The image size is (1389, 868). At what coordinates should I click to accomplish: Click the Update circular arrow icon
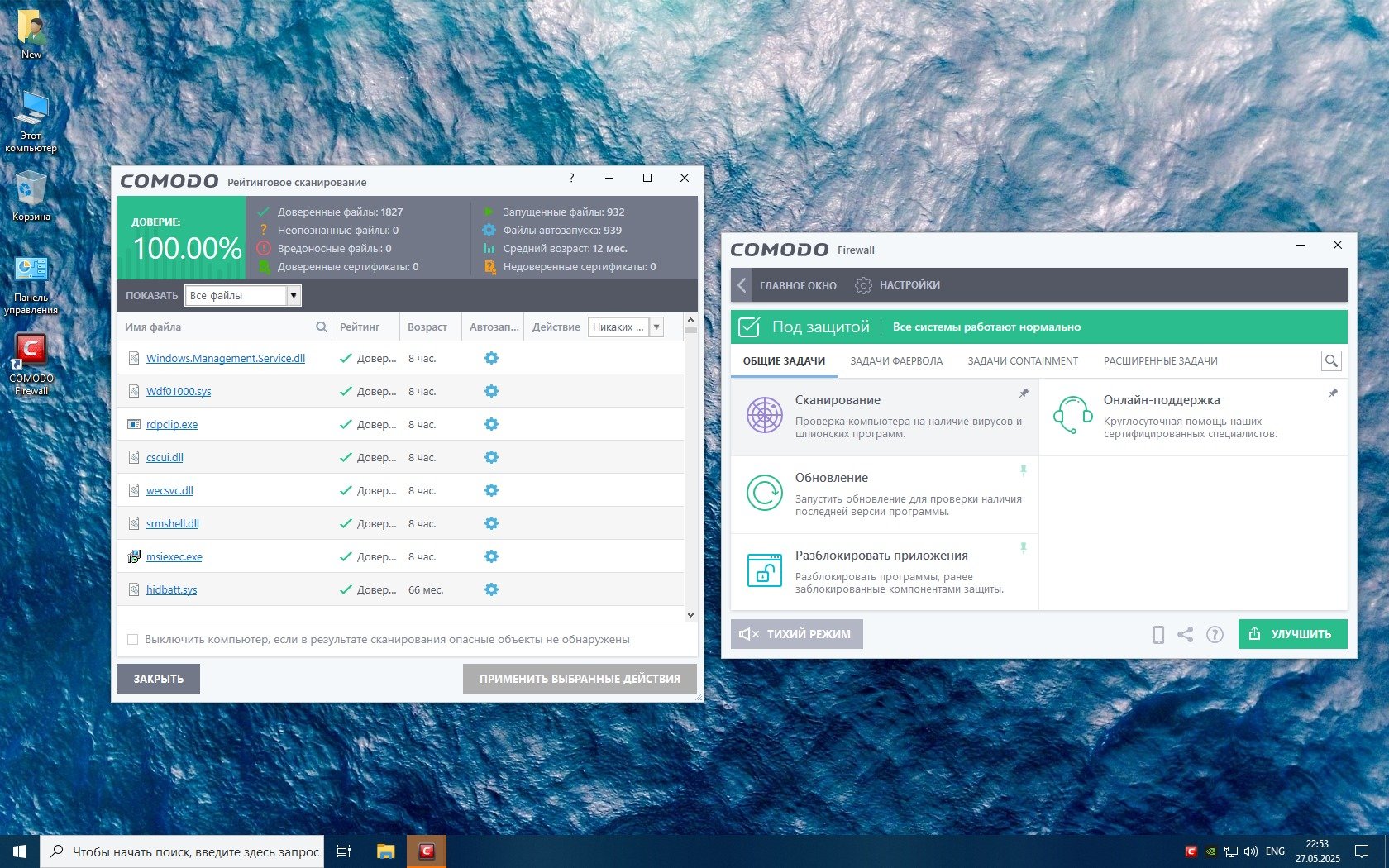tap(765, 493)
